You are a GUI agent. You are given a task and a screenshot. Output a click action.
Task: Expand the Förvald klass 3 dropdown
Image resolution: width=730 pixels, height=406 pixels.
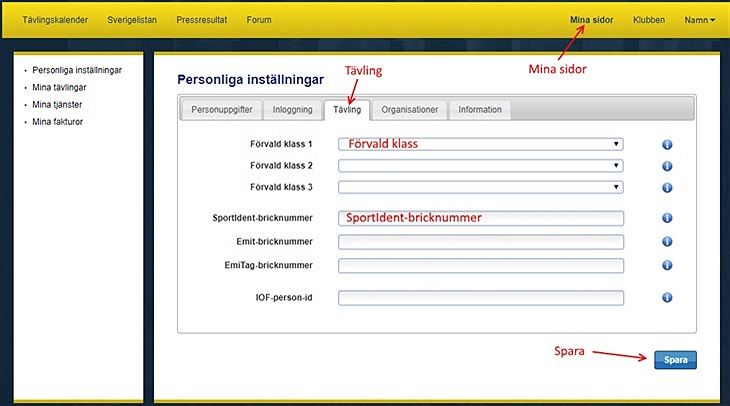[x=481, y=187]
